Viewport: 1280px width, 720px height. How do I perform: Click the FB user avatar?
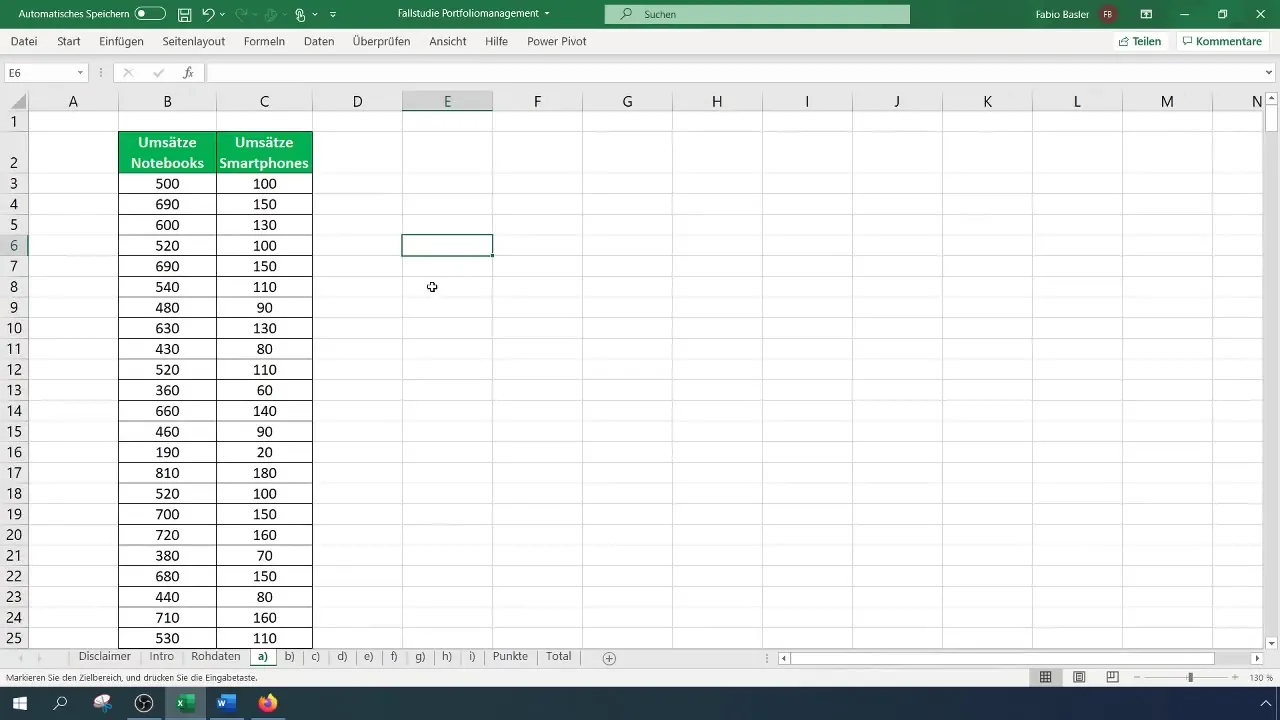(1108, 14)
